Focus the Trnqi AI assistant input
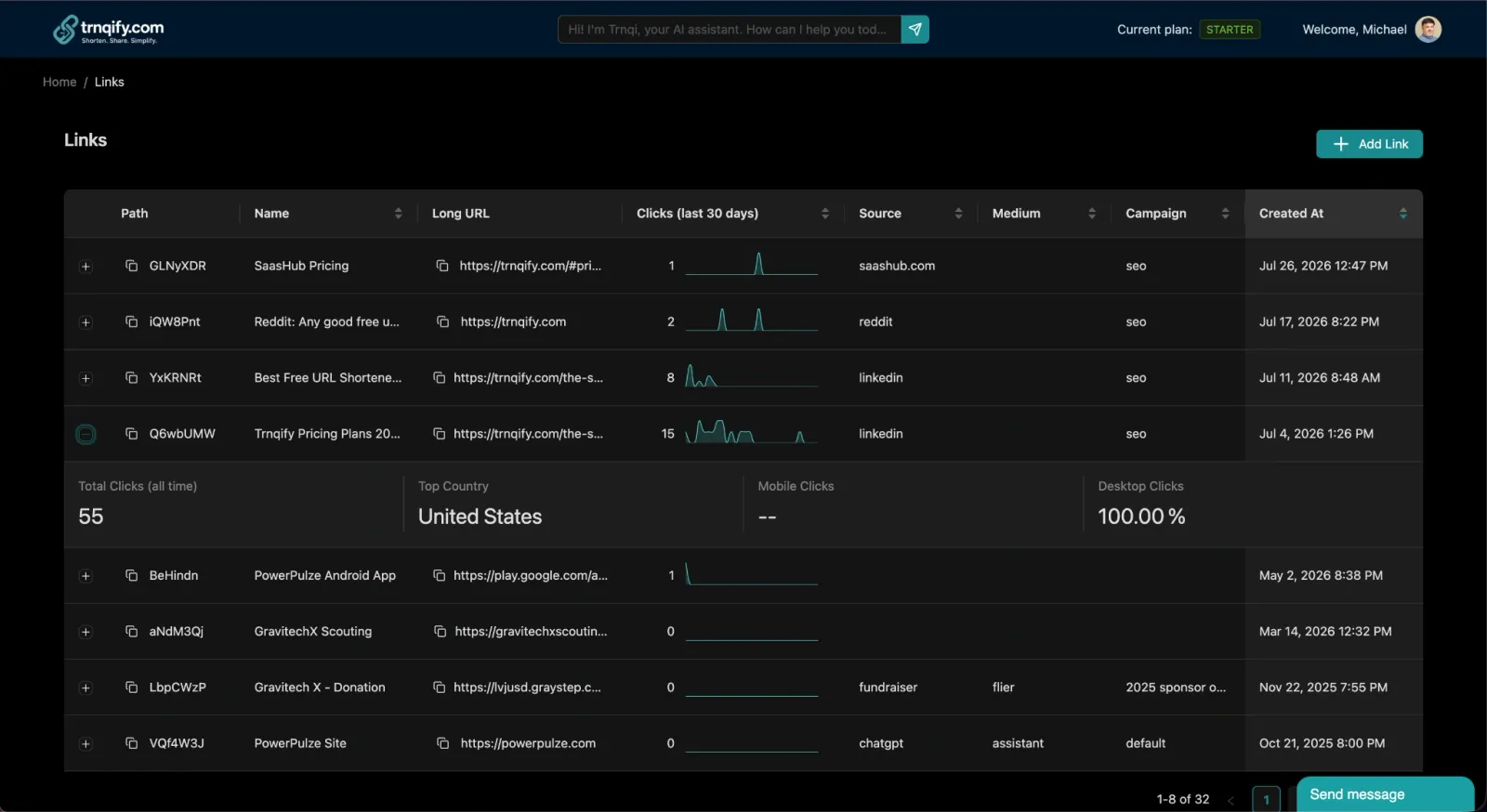The width and height of the screenshot is (1487, 812). pyautogui.click(x=730, y=30)
